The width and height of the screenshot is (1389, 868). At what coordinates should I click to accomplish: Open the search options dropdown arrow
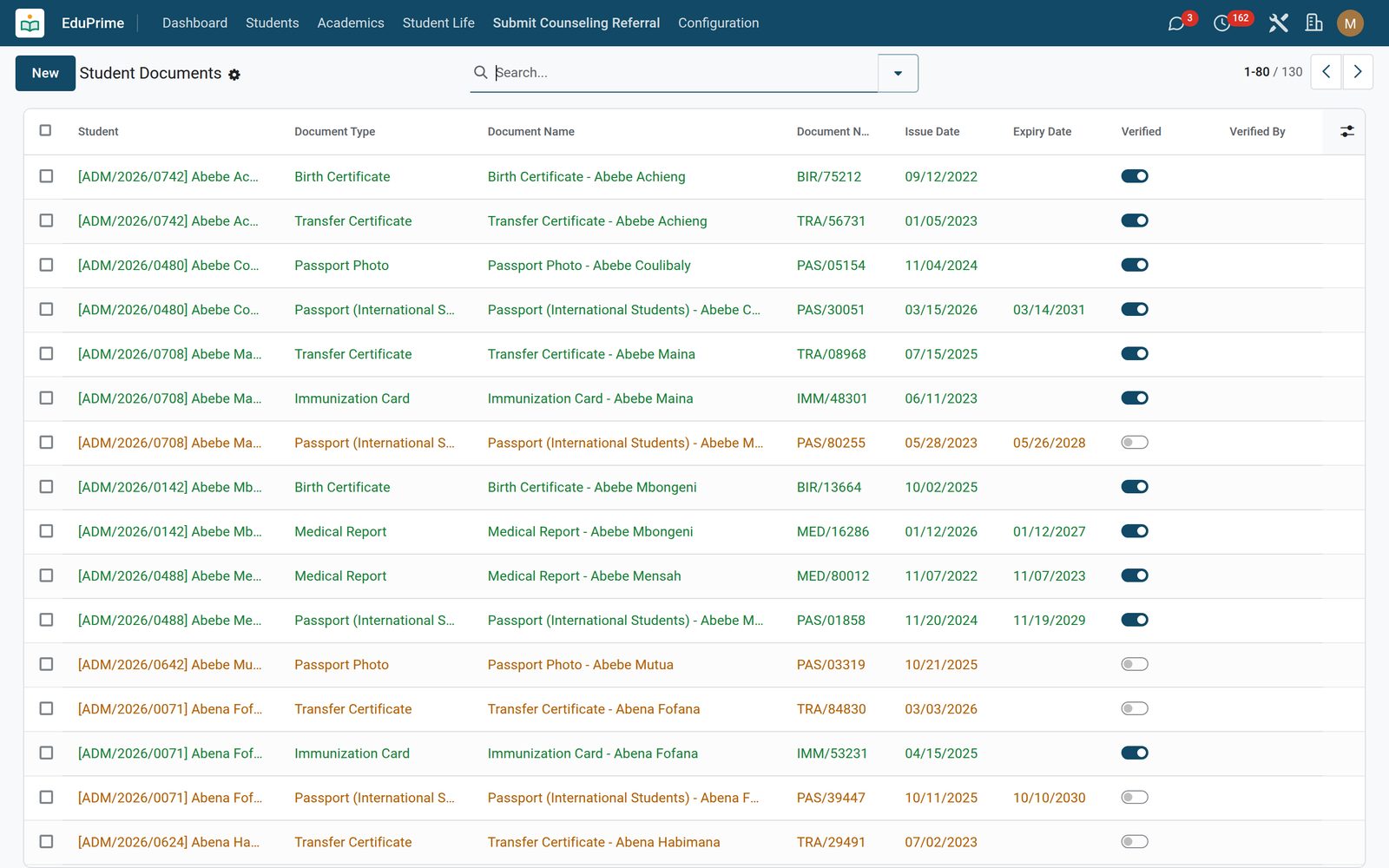(x=898, y=73)
